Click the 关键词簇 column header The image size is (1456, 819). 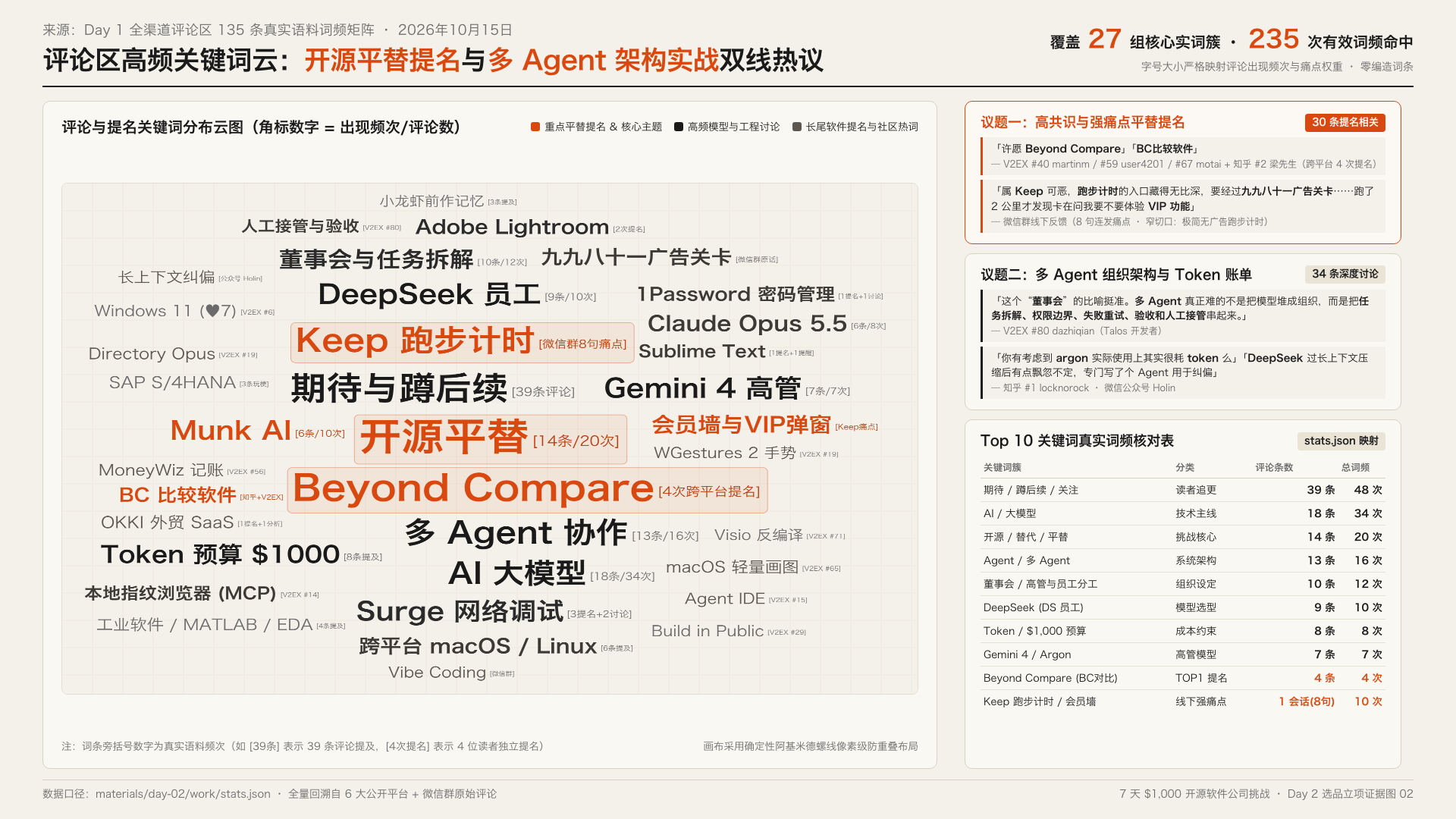click(1002, 467)
